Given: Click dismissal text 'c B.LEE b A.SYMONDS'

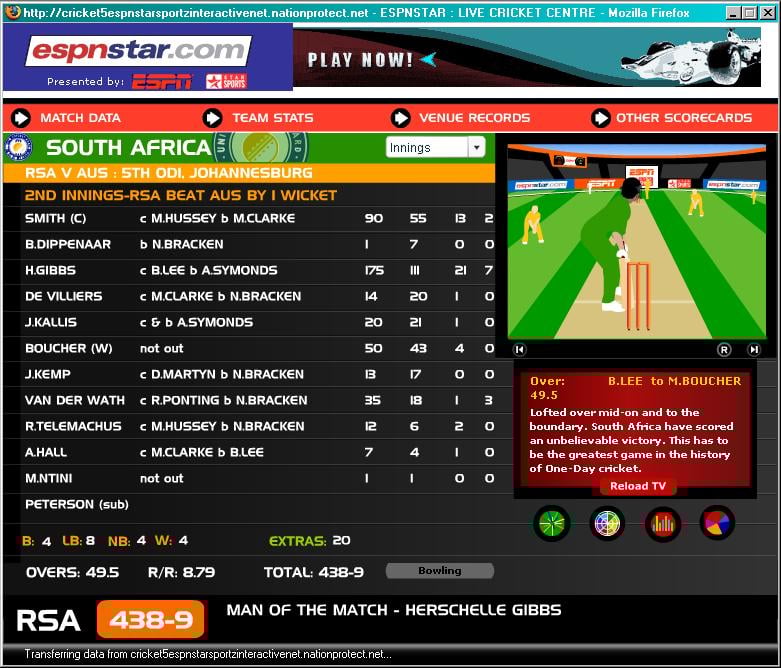Looking at the screenshot, I should point(209,270).
